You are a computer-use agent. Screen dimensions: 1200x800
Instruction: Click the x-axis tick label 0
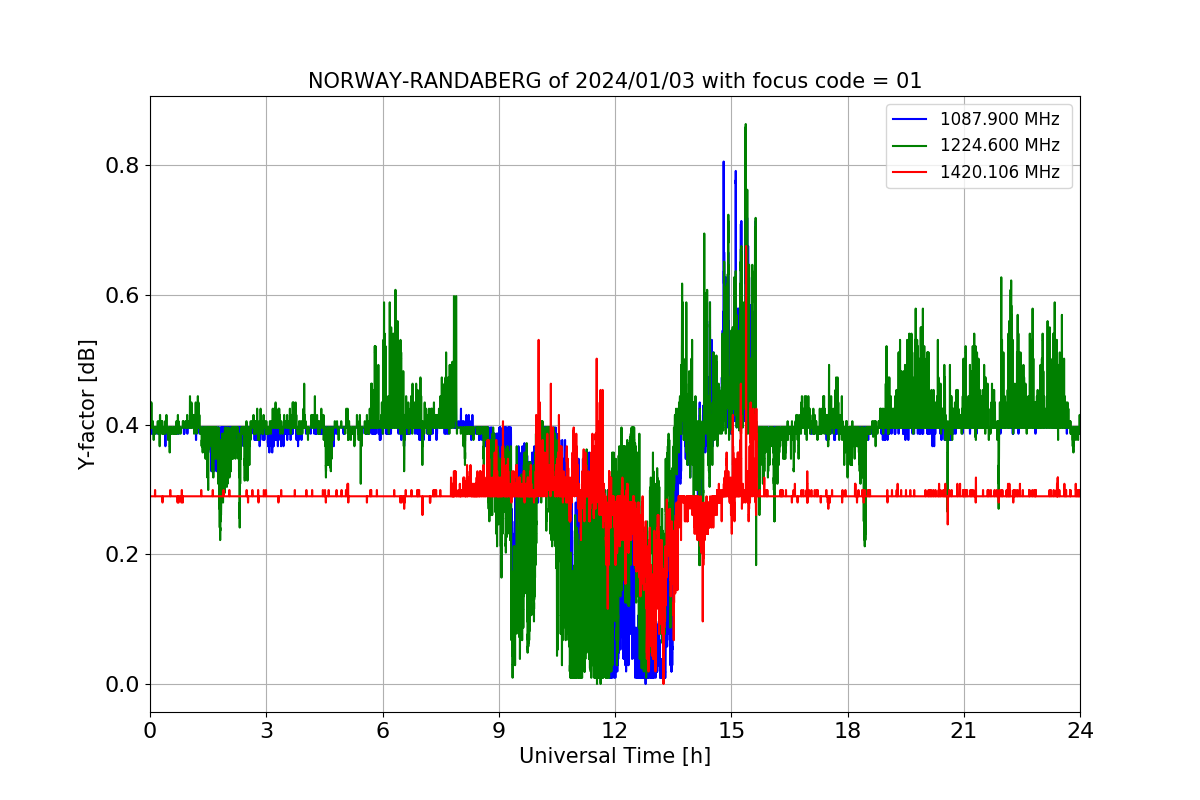pyautogui.click(x=150, y=731)
